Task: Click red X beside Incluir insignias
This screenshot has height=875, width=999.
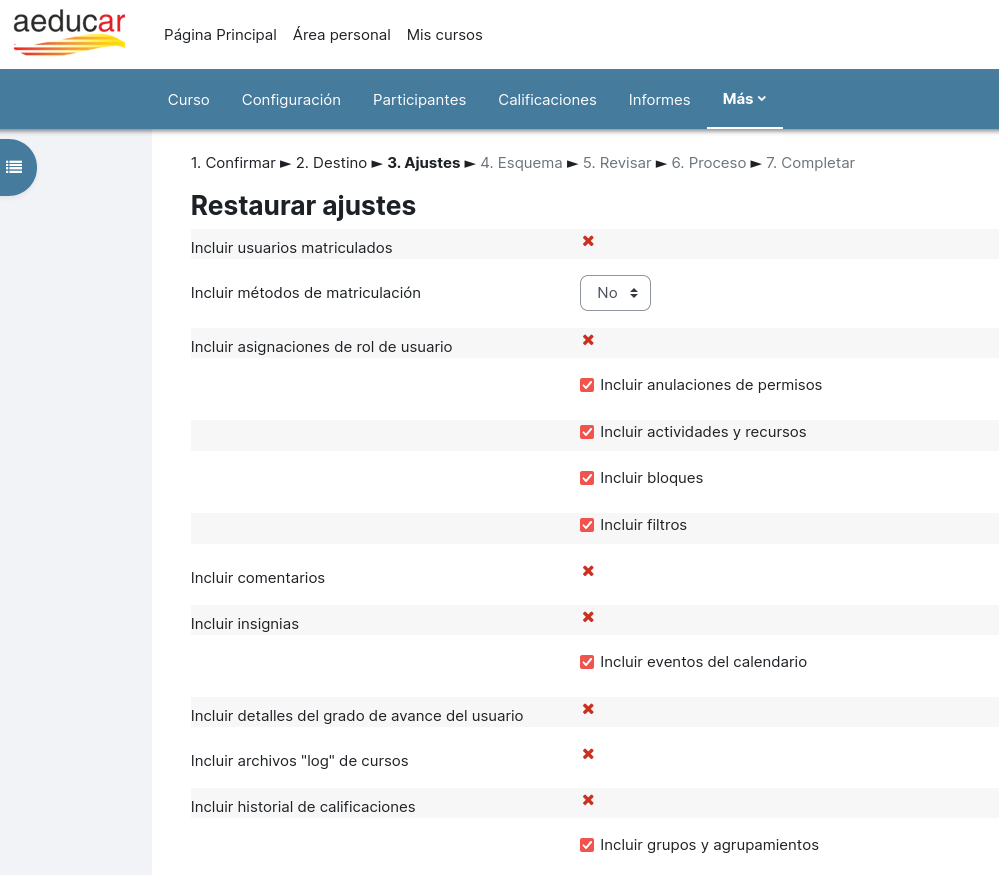Action: 588,617
